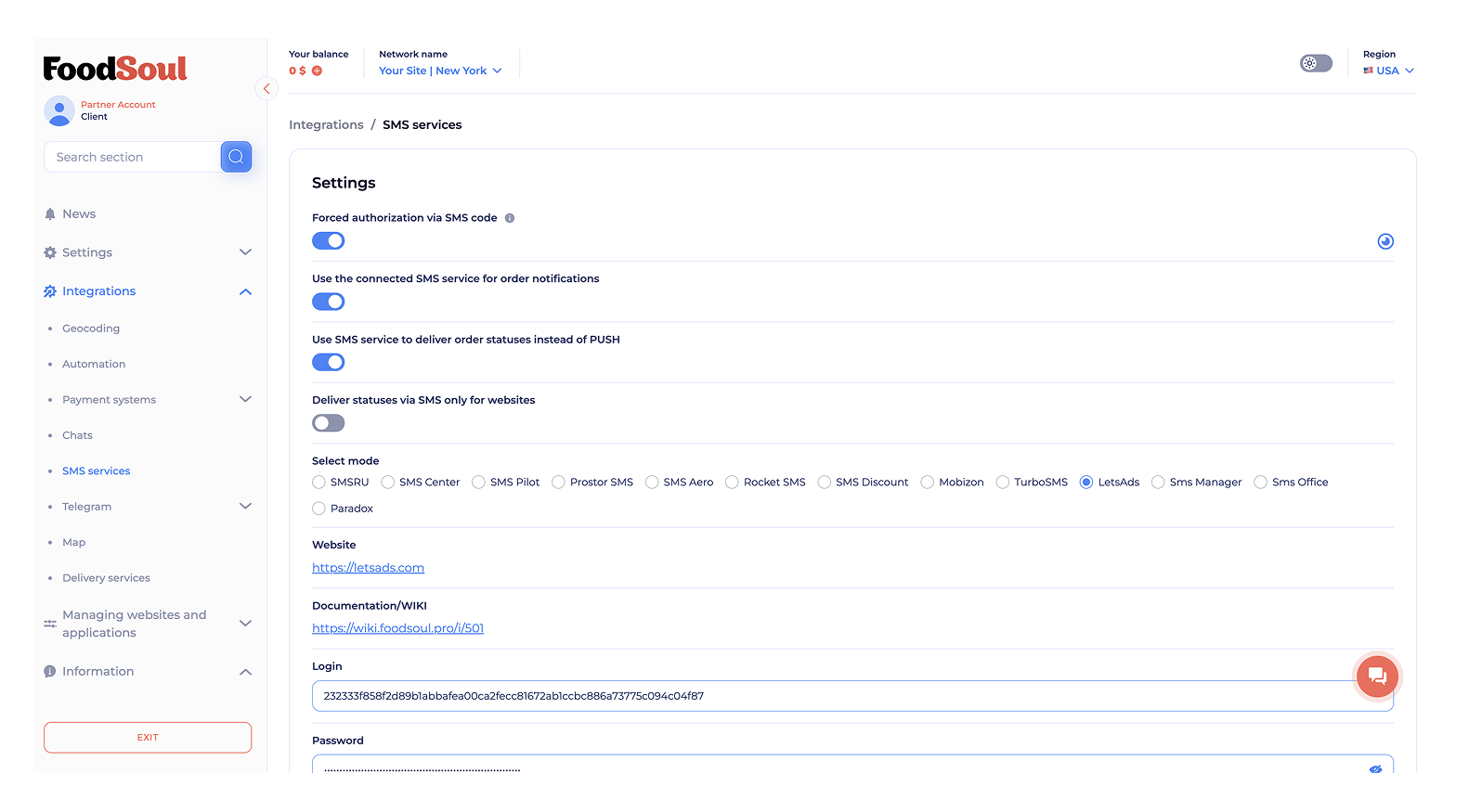Open the Region USA dropdown
Screen dimensions: 1469x812
[x=1388, y=71]
